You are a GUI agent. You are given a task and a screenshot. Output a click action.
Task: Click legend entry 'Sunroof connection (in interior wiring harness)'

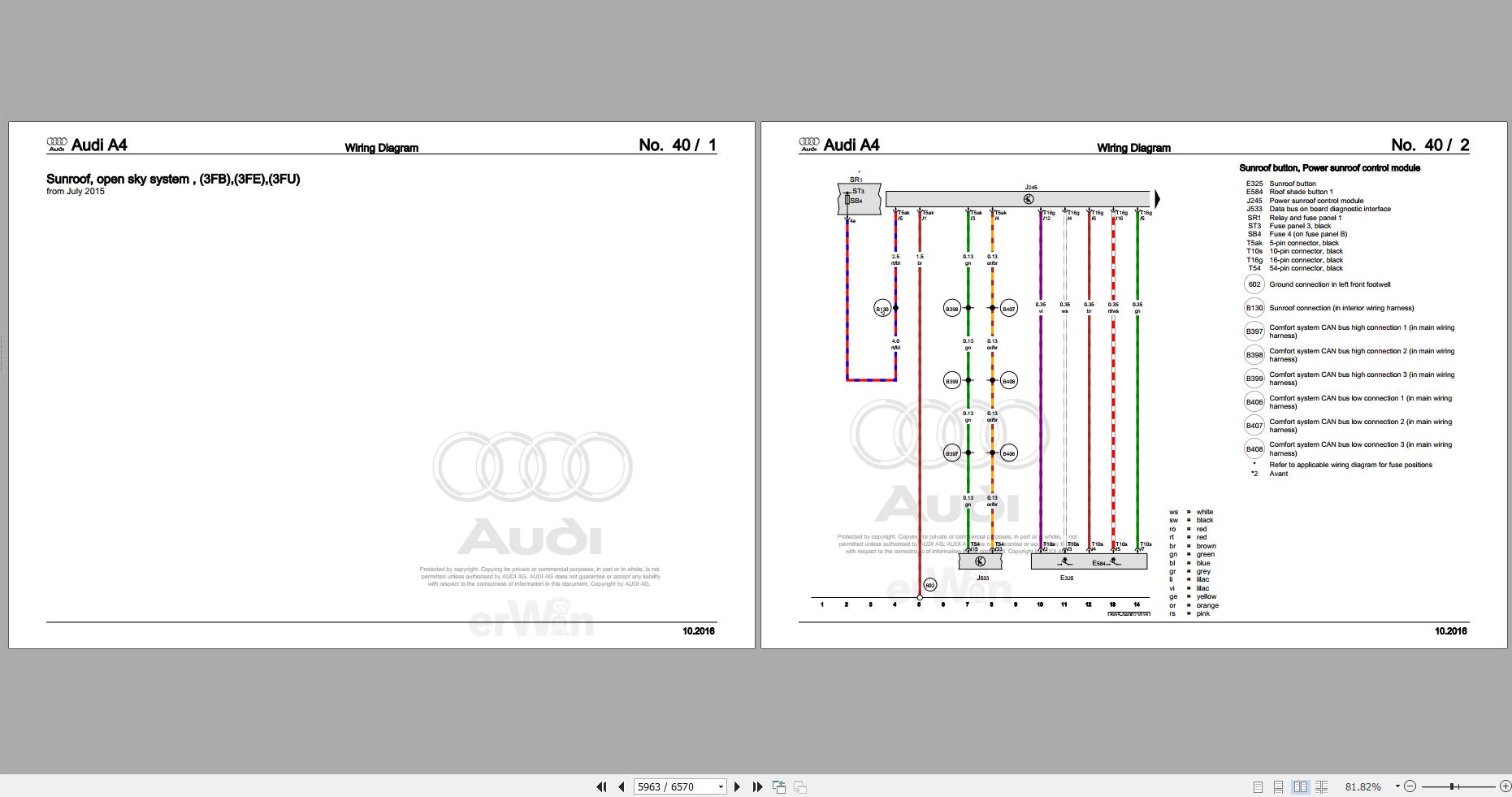coord(1341,308)
